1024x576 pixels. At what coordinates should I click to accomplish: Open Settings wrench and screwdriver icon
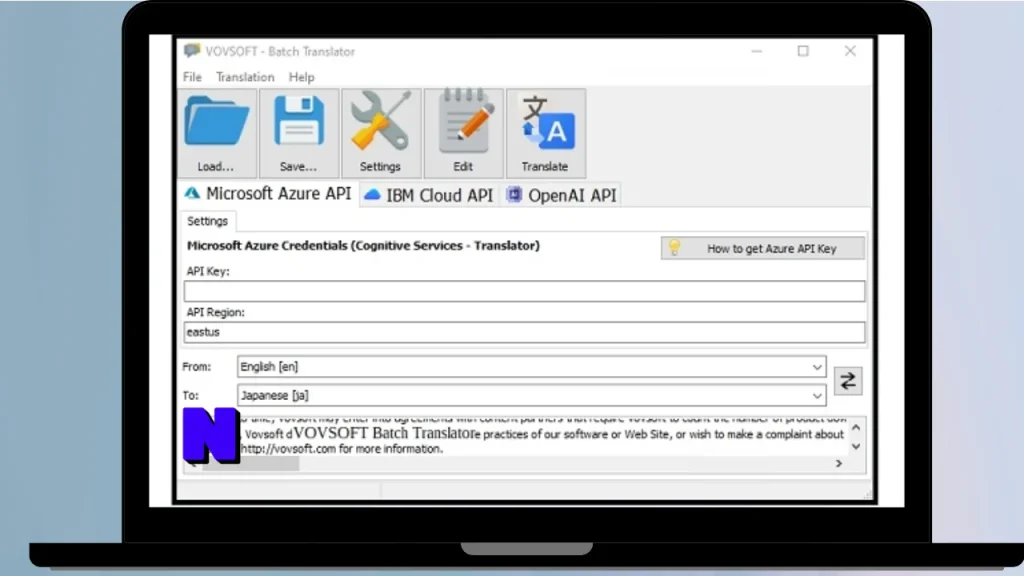[380, 121]
